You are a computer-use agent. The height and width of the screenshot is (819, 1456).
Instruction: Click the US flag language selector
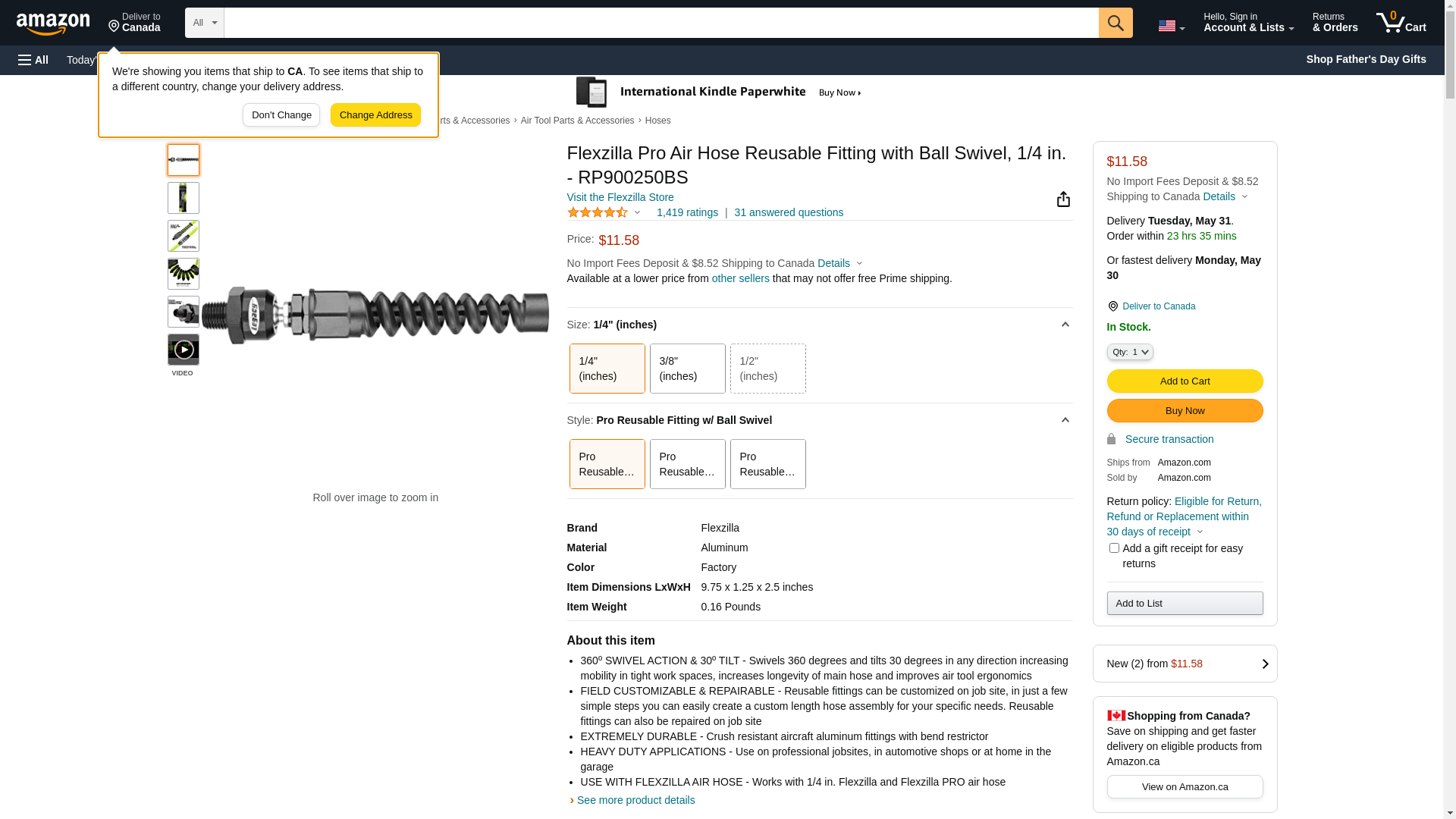click(1171, 26)
